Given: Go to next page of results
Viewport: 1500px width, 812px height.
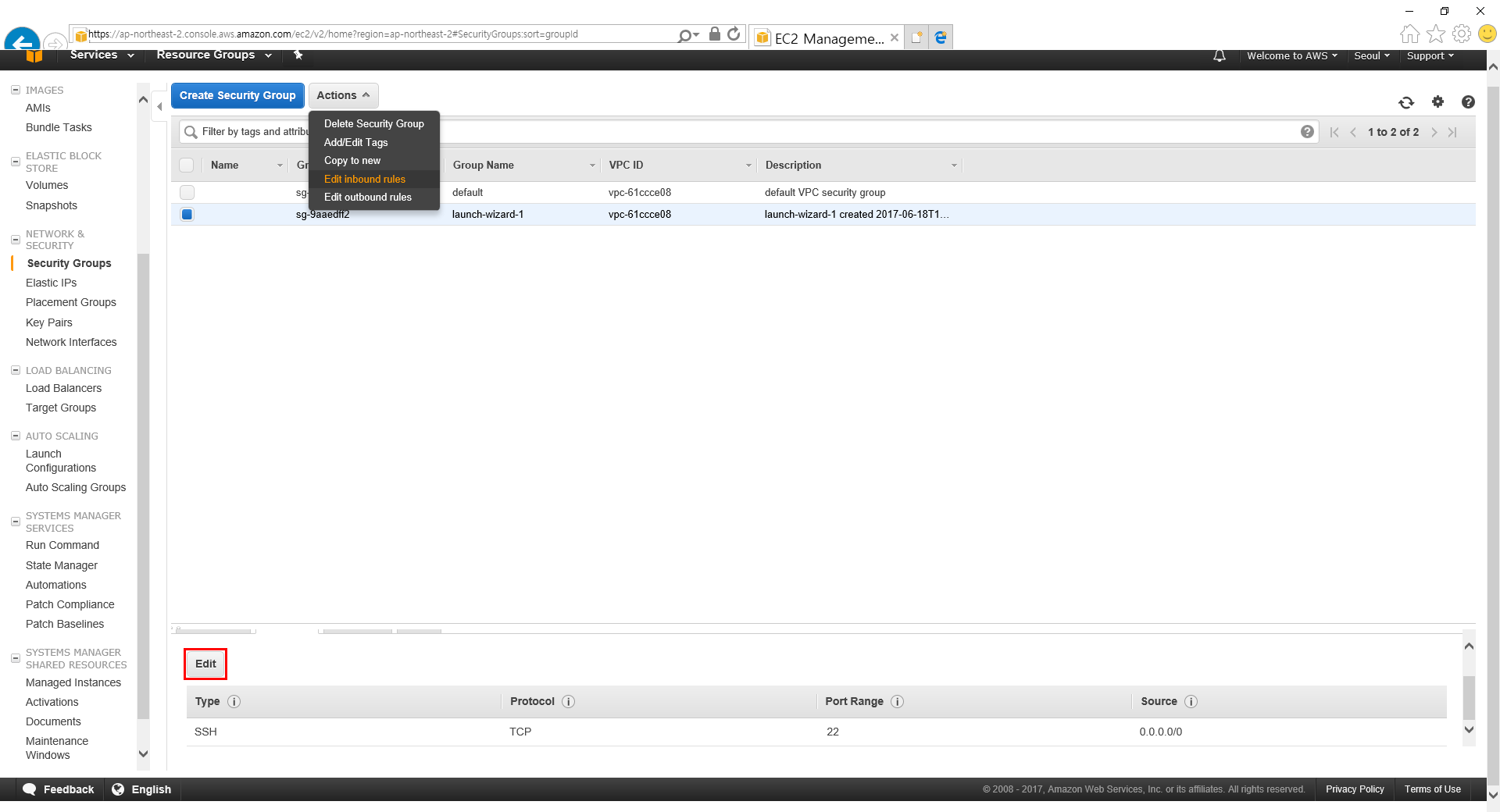Looking at the screenshot, I should (1434, 132).
